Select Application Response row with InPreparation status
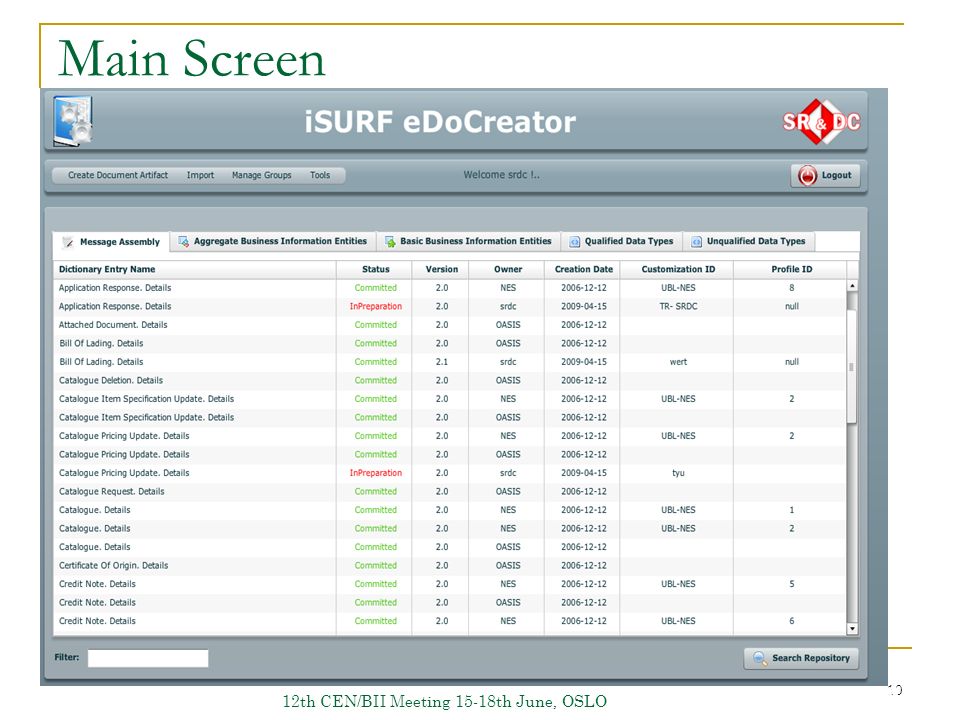The width and height of the screenshot is (960, 720). pos(450,307)
